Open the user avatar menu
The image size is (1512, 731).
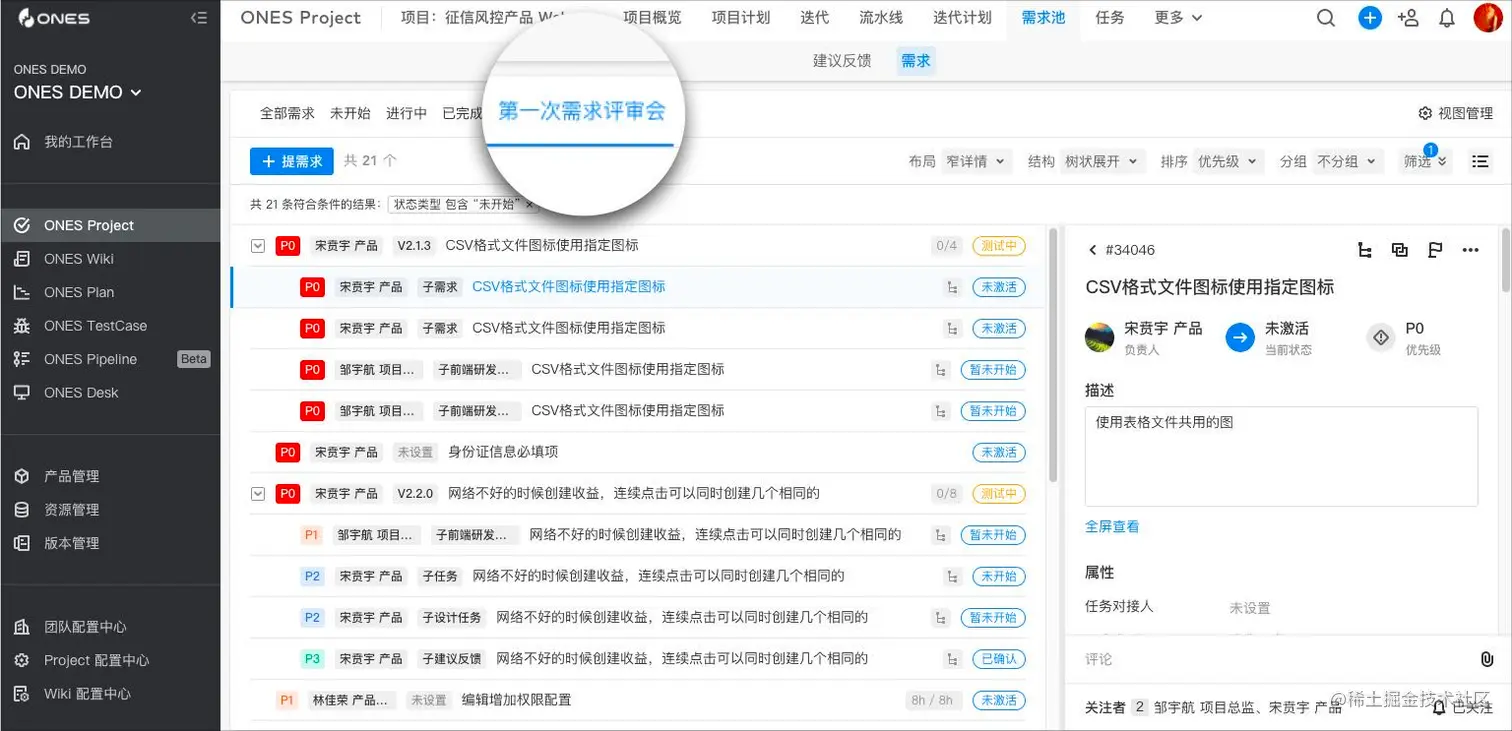pyautogui.click(x=1488, y=18)
